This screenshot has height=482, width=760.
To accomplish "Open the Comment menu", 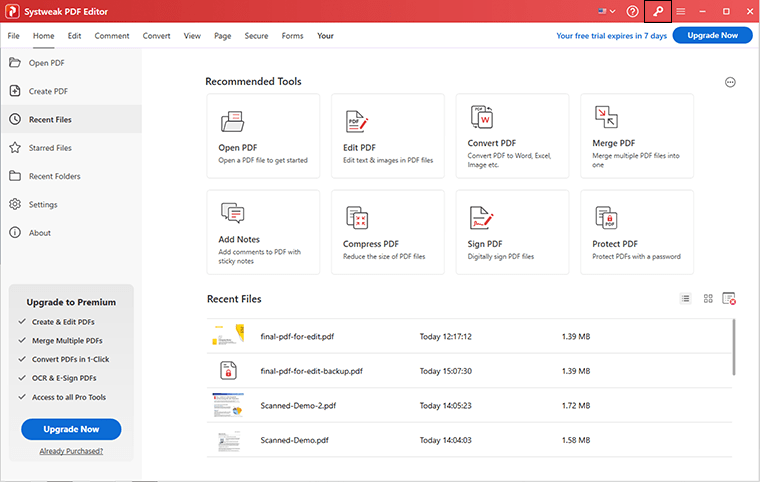I will (x=112, y=36).
